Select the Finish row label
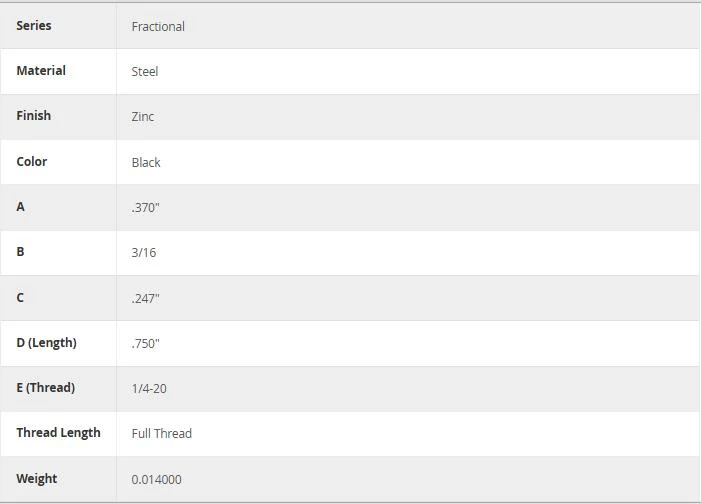This screenshot has height=504, width=701. coord(34,116)
